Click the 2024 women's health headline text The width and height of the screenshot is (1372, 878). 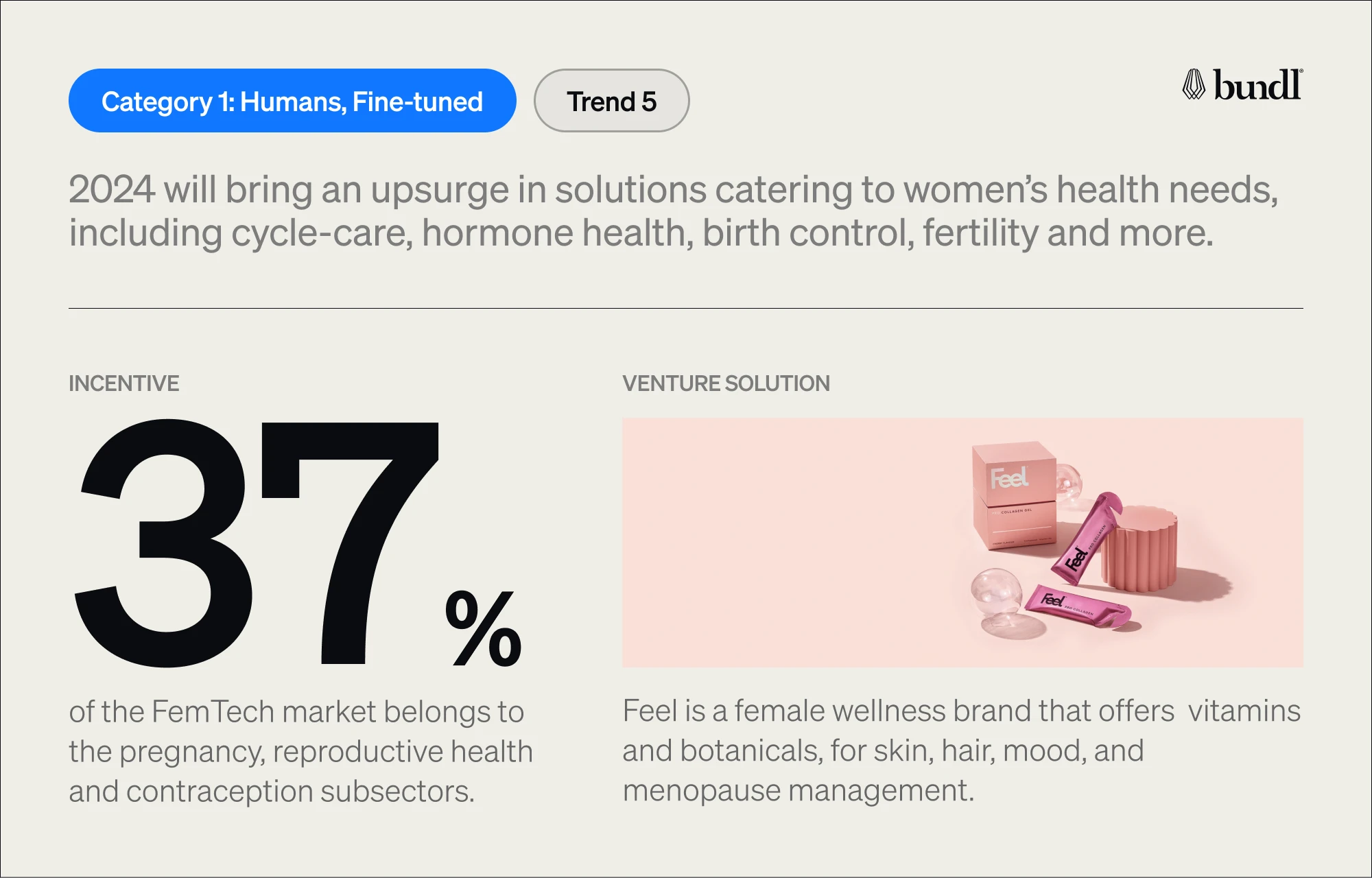coord(674,211)
